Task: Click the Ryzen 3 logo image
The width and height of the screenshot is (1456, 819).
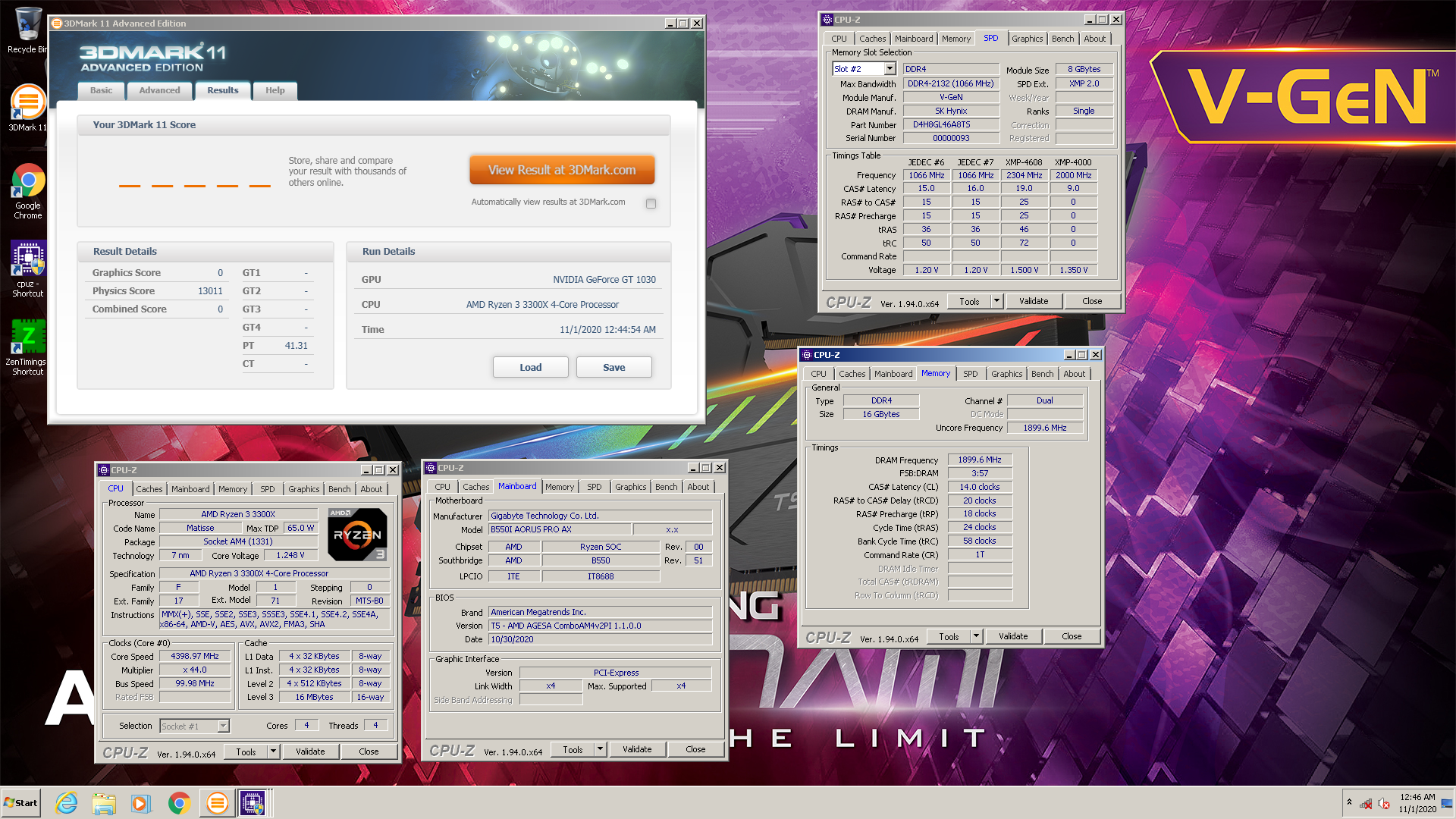Action: (x=358, y=534)
